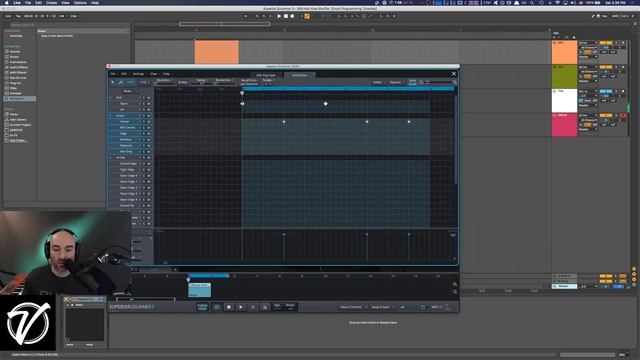Collapse the Snare instrument group
Image resolution: width=640 pixels, height=360 pixels.
[x=110, y=116]
